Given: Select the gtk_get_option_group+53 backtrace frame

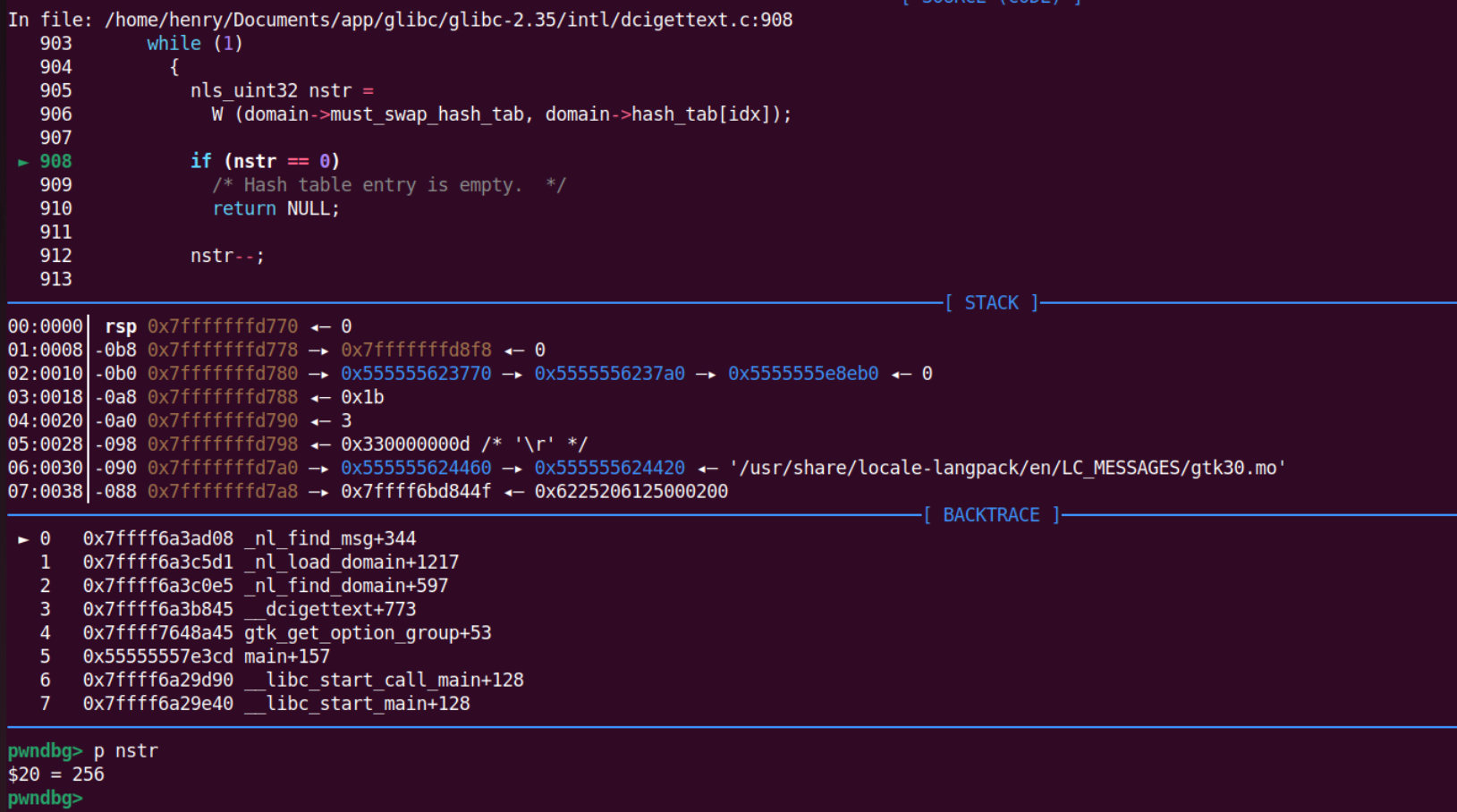Looking at the screenshot, I should click(x=368, y=633).
